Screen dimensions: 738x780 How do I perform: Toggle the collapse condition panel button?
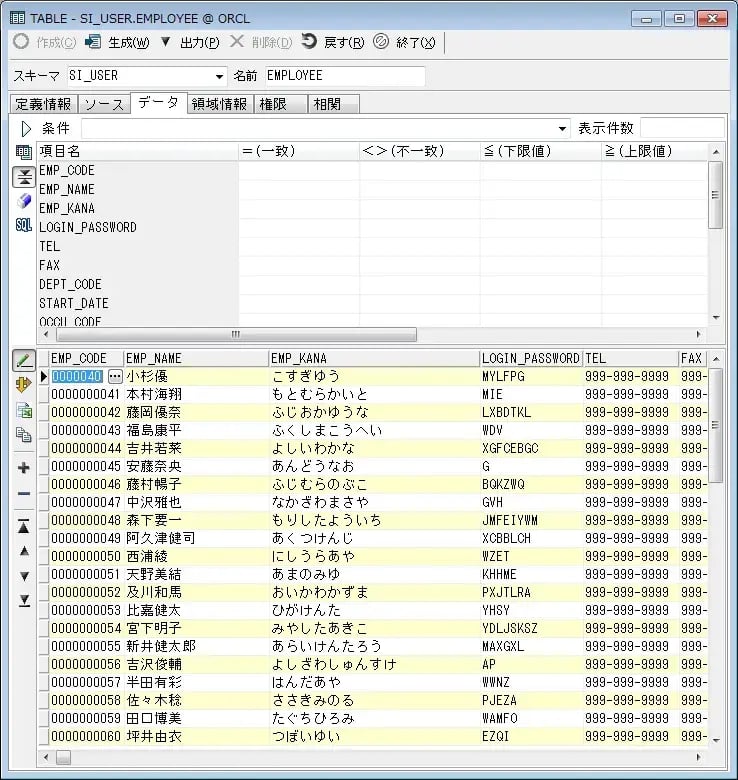pyautogui.click(x=24, y=177)
